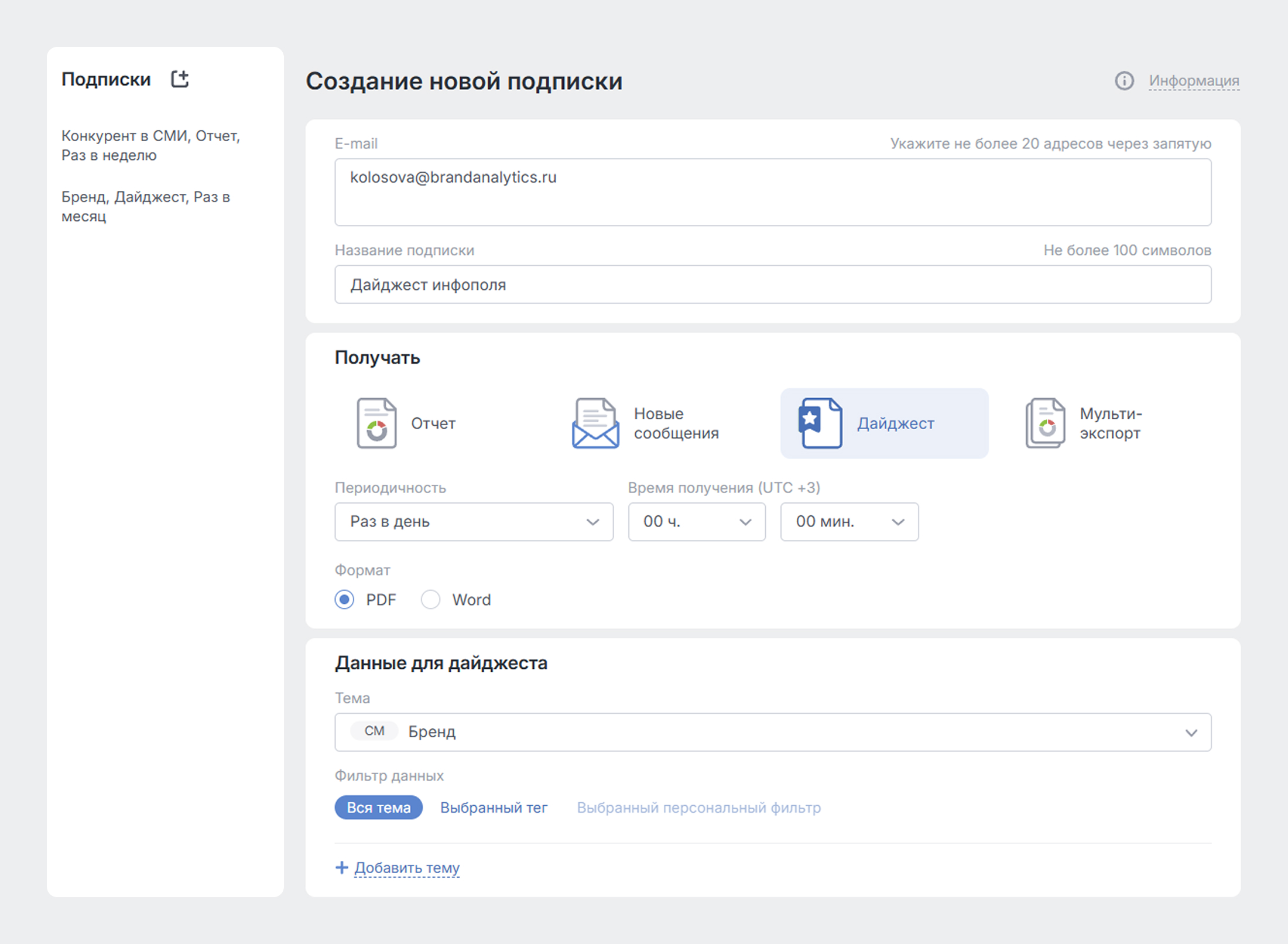The width and height of the screenshot is (1288, 944).
Task: Select the Отчет report document icon
Action: click(376, 423)
